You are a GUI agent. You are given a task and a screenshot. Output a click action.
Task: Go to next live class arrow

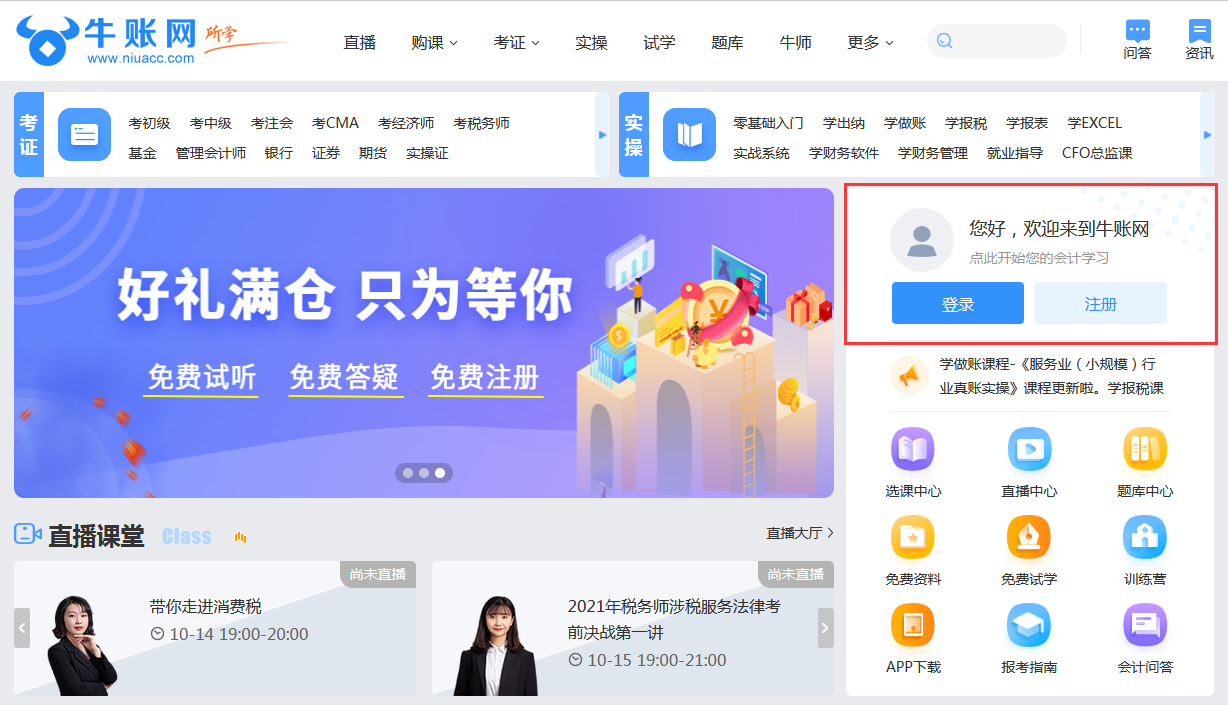[825, 628]
